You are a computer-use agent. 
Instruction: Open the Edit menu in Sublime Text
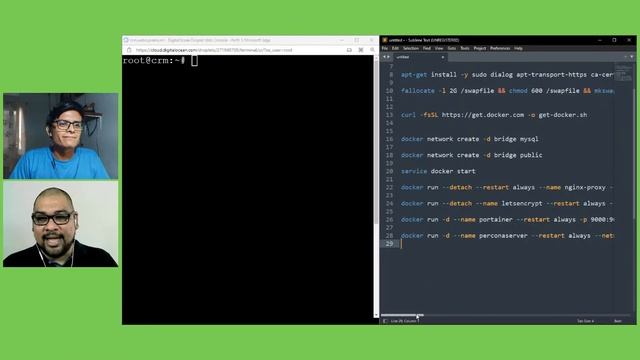[395, 48]
